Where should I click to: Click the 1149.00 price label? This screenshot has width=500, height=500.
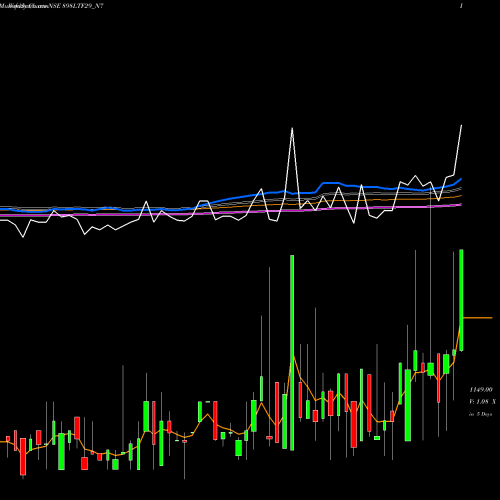[x=481, y=389]
